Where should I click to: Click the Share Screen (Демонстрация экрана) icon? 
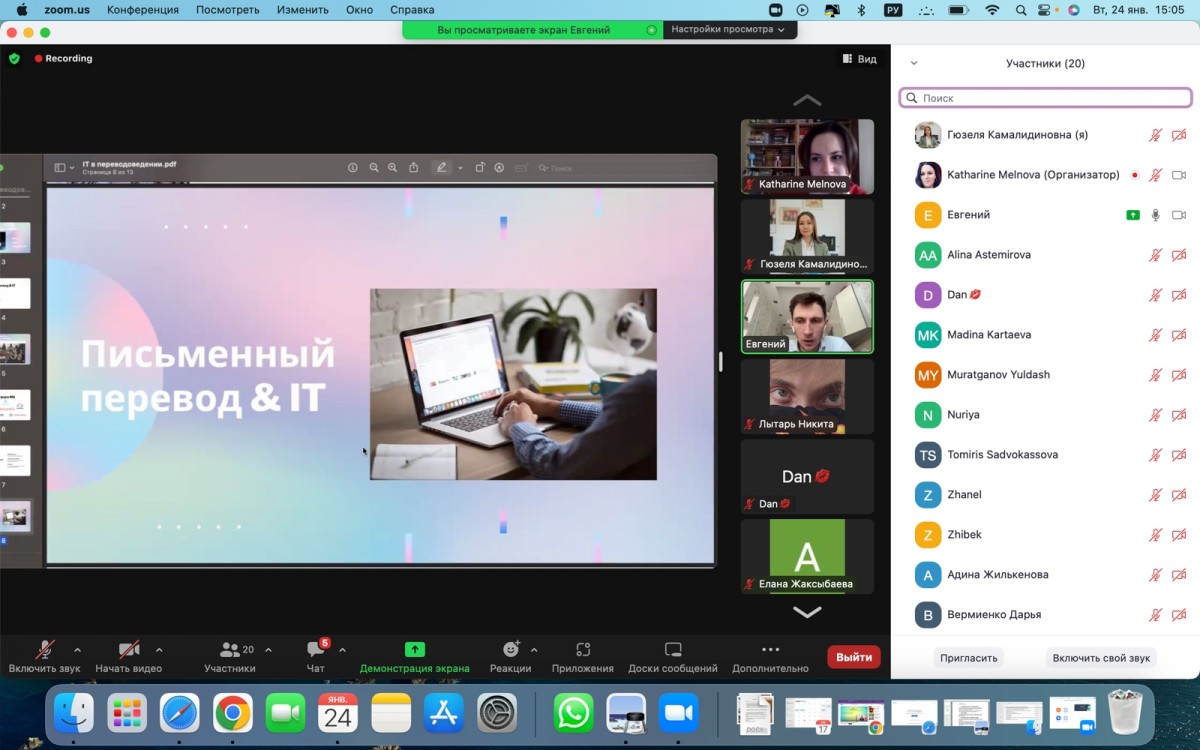pyautogui.click(x=414, y=650)
